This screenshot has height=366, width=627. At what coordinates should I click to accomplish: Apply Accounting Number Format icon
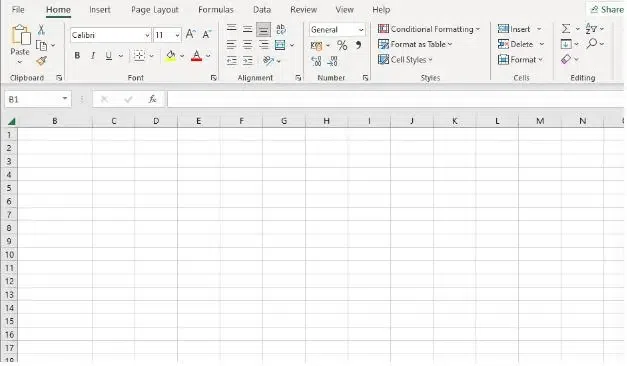click(x=316, y=46)
